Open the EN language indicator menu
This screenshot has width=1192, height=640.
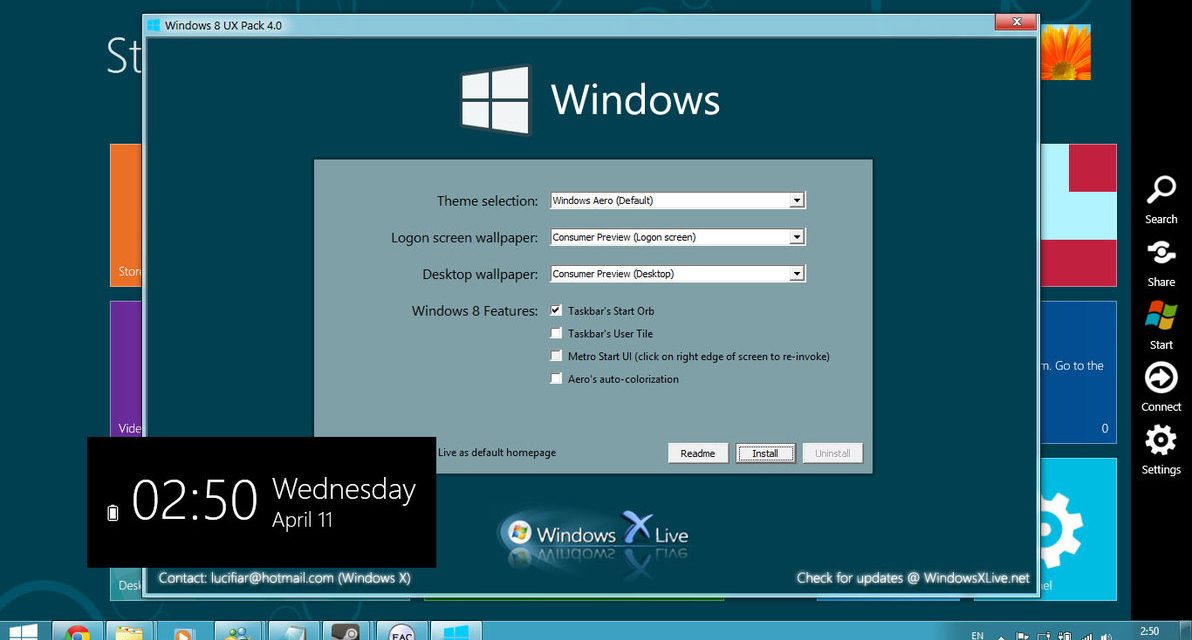(x=978, y=633)
